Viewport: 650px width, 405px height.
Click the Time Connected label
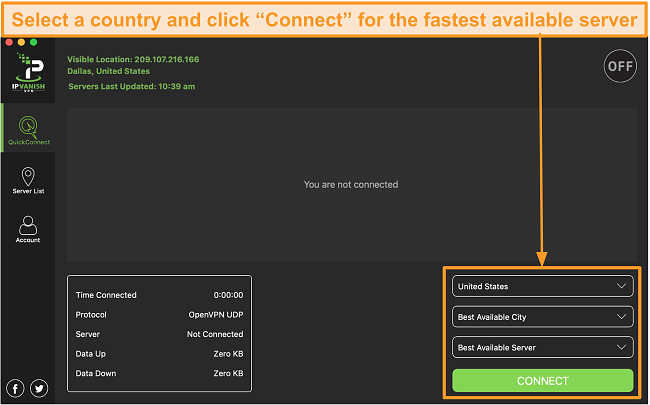[106, 295]
